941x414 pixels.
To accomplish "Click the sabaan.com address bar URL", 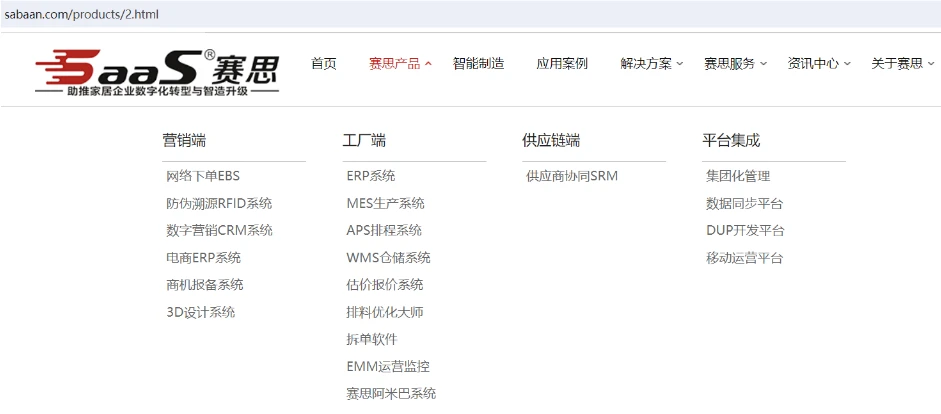I will (82, 14).
